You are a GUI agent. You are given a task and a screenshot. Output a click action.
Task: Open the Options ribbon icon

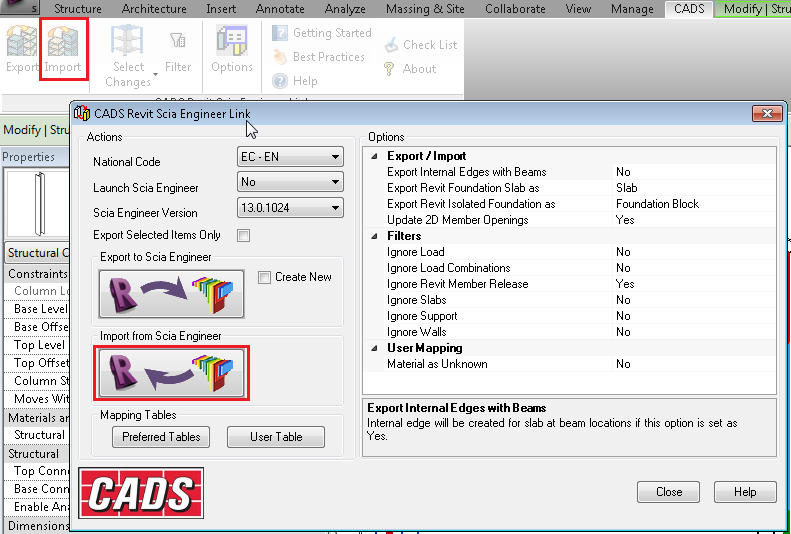[x=232, y=50]
